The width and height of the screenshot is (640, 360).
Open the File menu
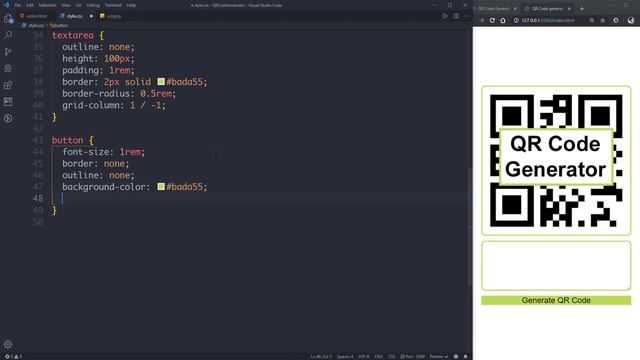(x=18, y=5)
